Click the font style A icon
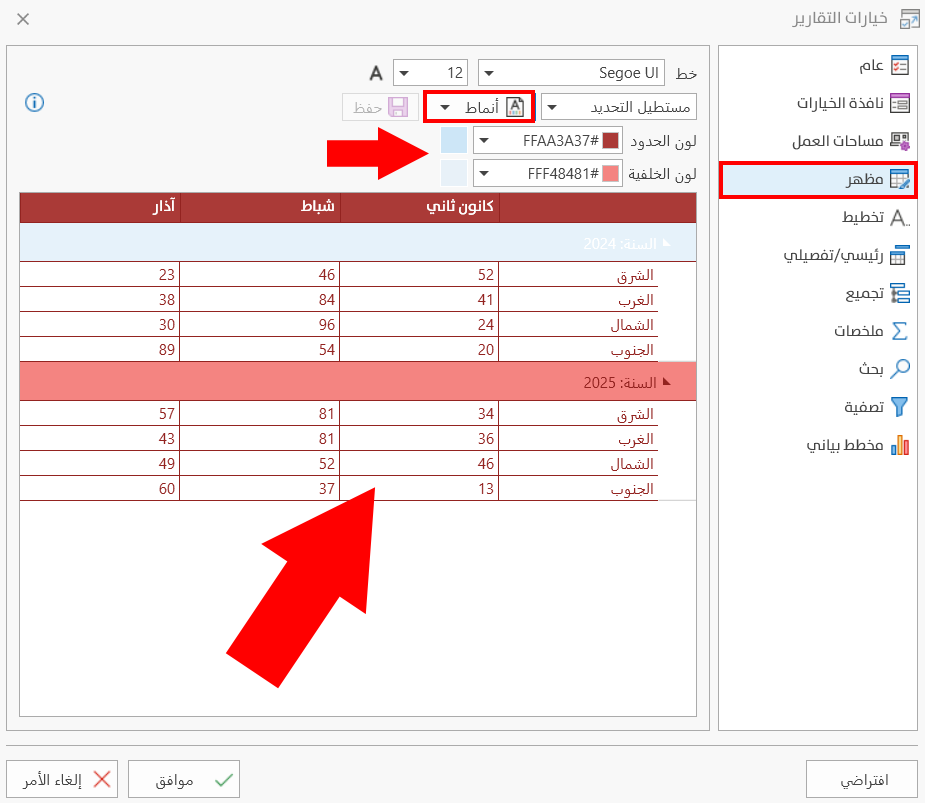The width and height of the screenshot is (925, 803). [x=376, y=73]
